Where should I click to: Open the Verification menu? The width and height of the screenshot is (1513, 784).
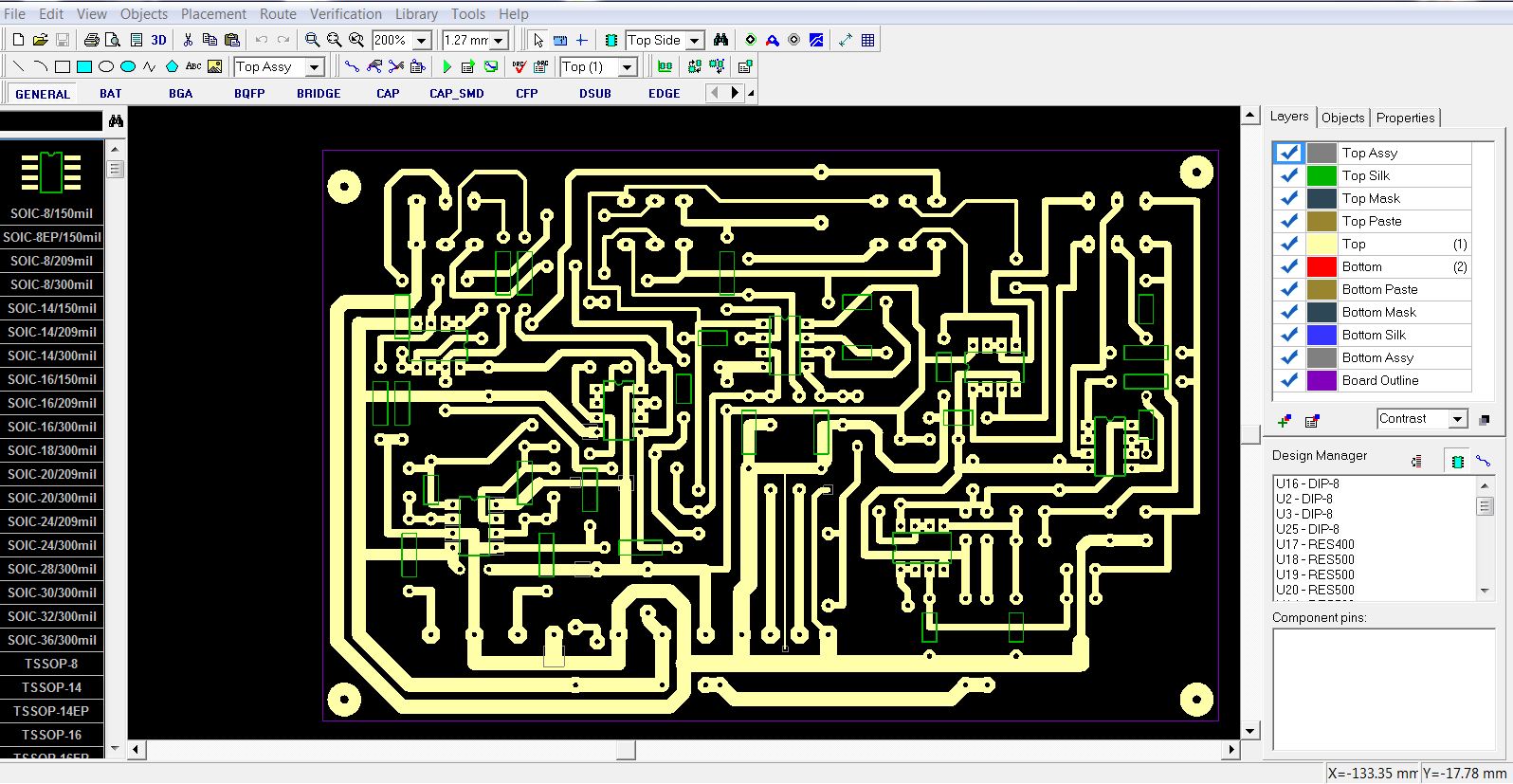(x=346, y=13)
